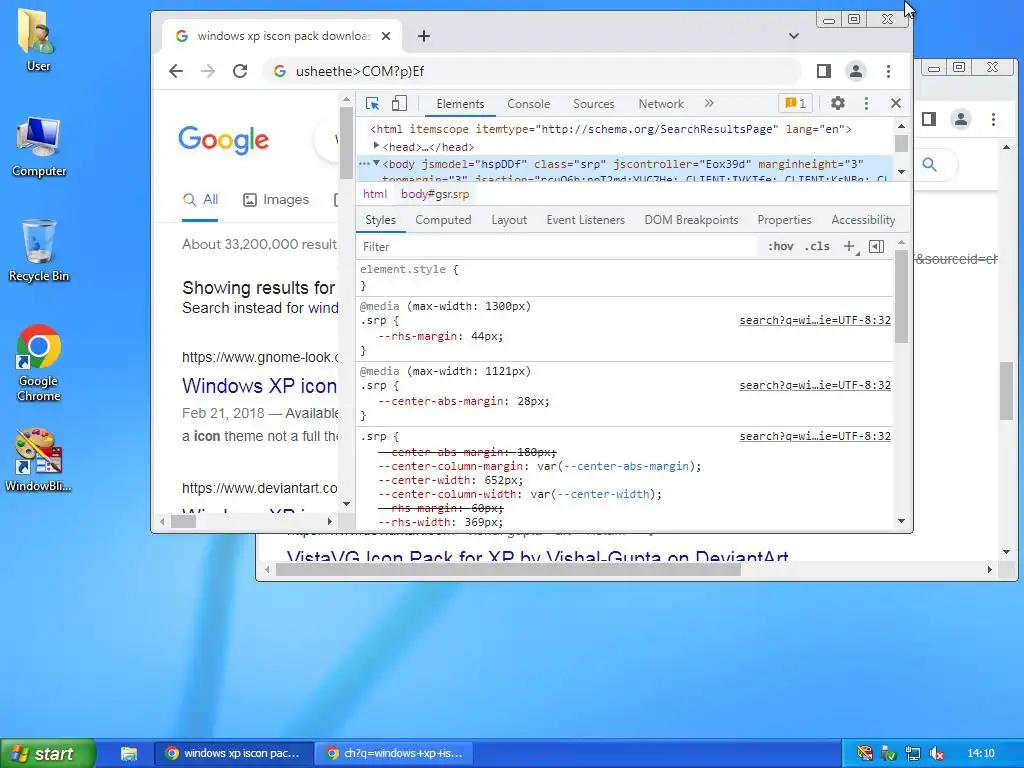Show more DevTools tabs chevron
Image resolution: width=1024 pixels, height=768 pixels.
(709, 103)
